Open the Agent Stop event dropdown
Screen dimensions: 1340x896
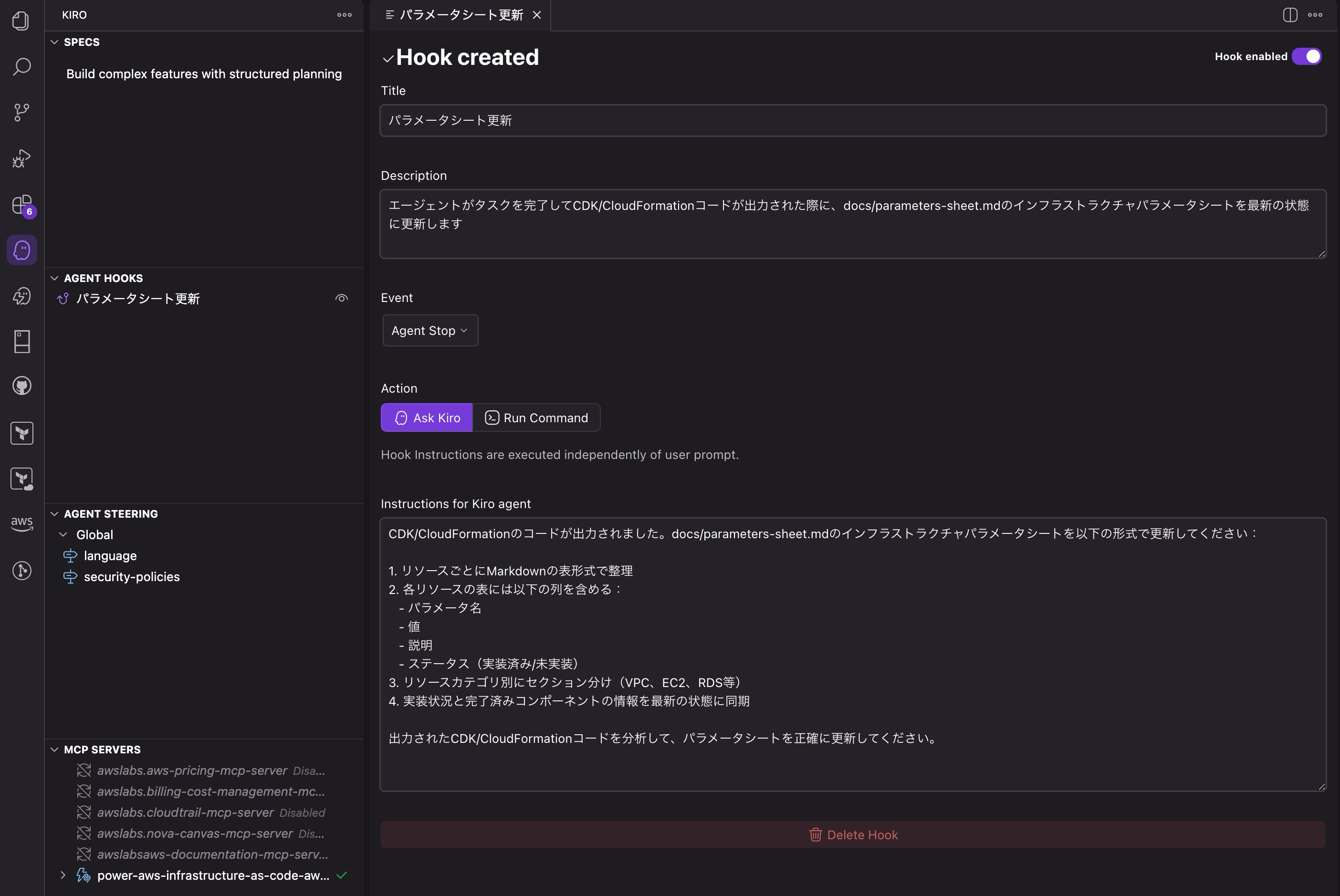coord(429,330)
